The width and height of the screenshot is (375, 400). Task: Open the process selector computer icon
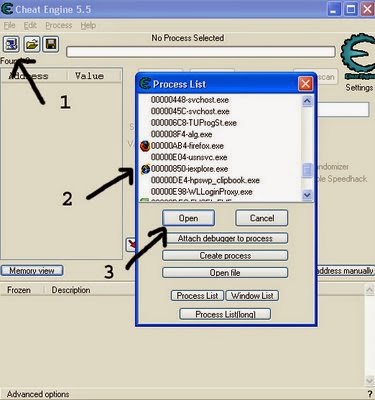tap(11, 44)
